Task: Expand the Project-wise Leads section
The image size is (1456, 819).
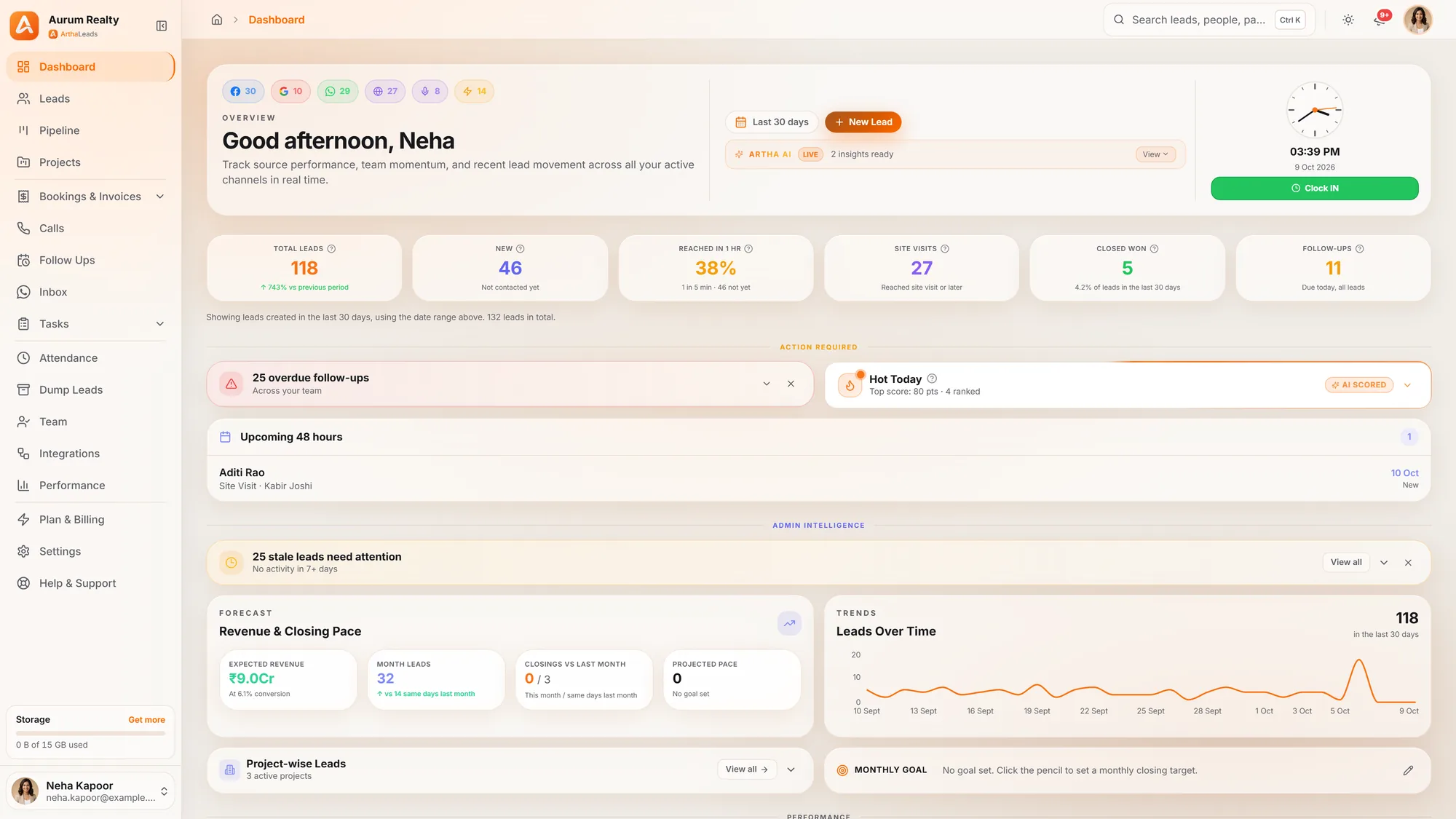Action: point(791,769)
